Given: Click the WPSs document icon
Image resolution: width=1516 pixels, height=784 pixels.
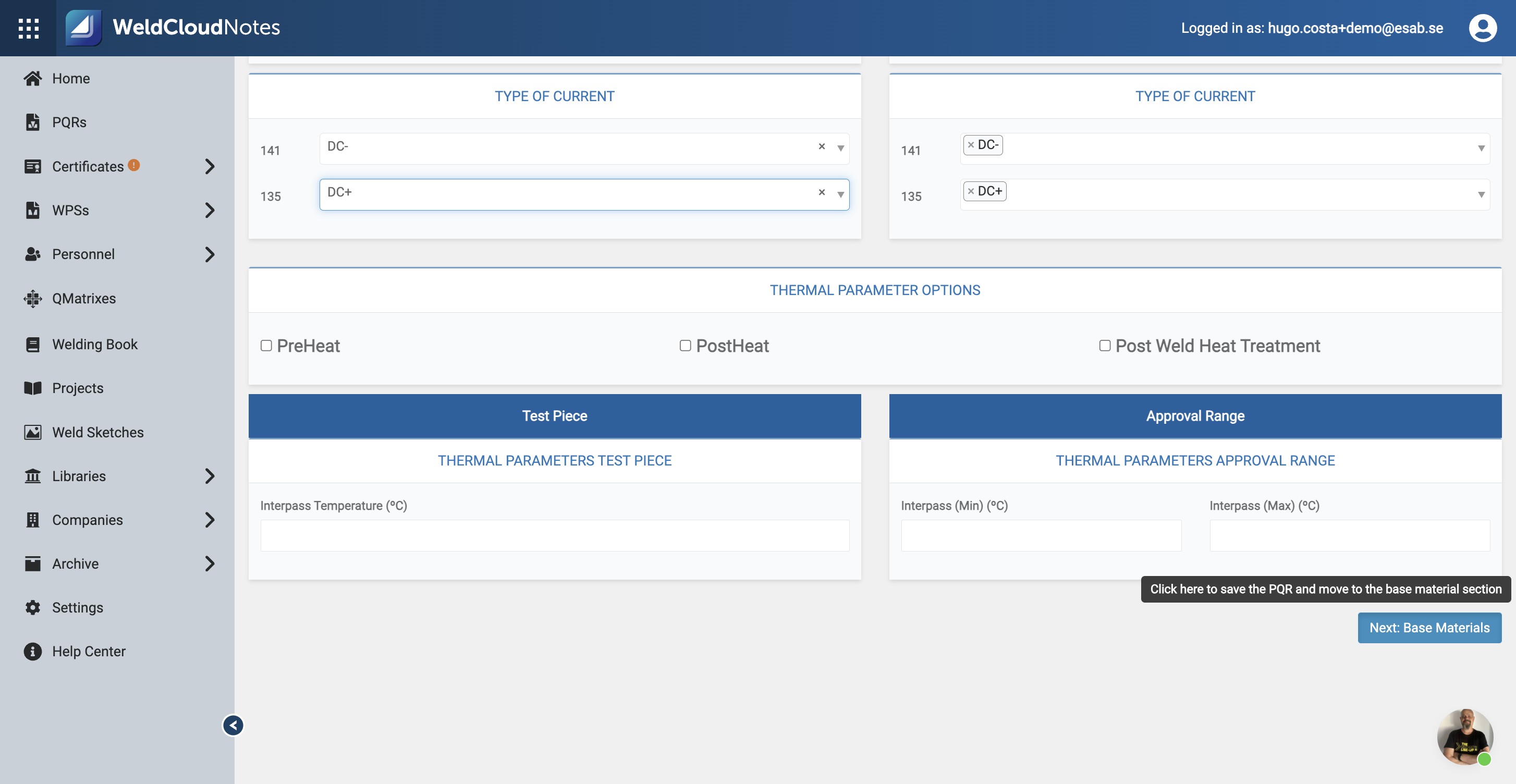Looking at the screenshot, I should (x=33, y=210).
